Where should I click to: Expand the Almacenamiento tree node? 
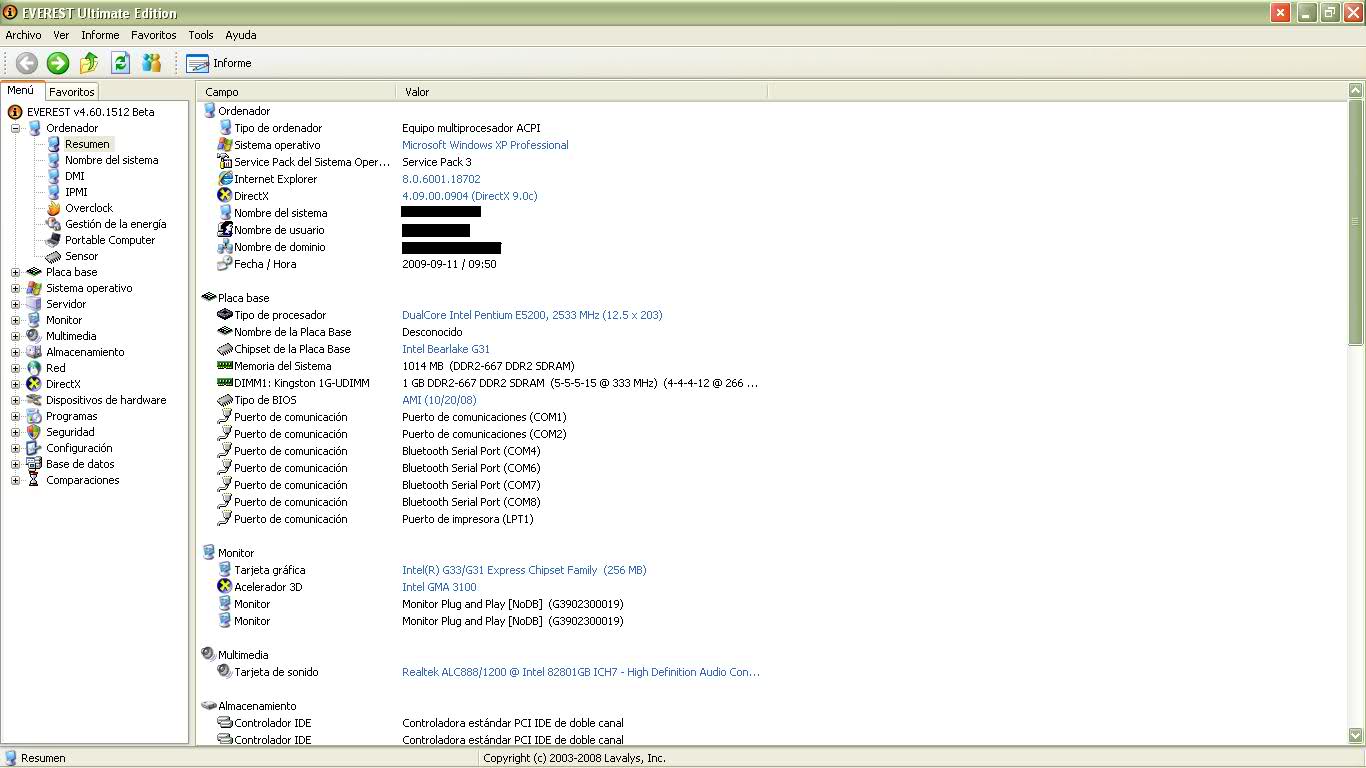pyautogui.click(x=15, y=352)
